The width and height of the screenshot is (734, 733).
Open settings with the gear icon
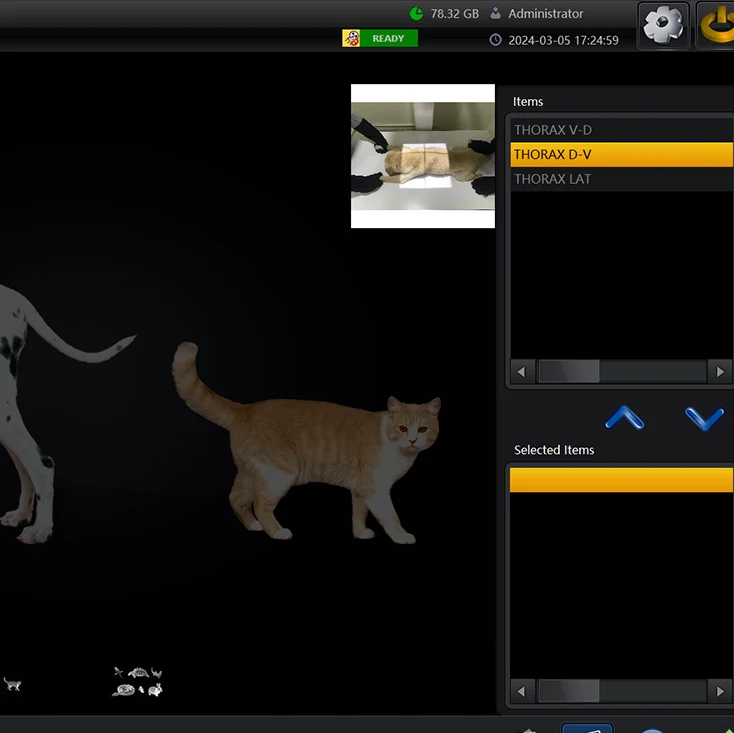click(663, 25)
